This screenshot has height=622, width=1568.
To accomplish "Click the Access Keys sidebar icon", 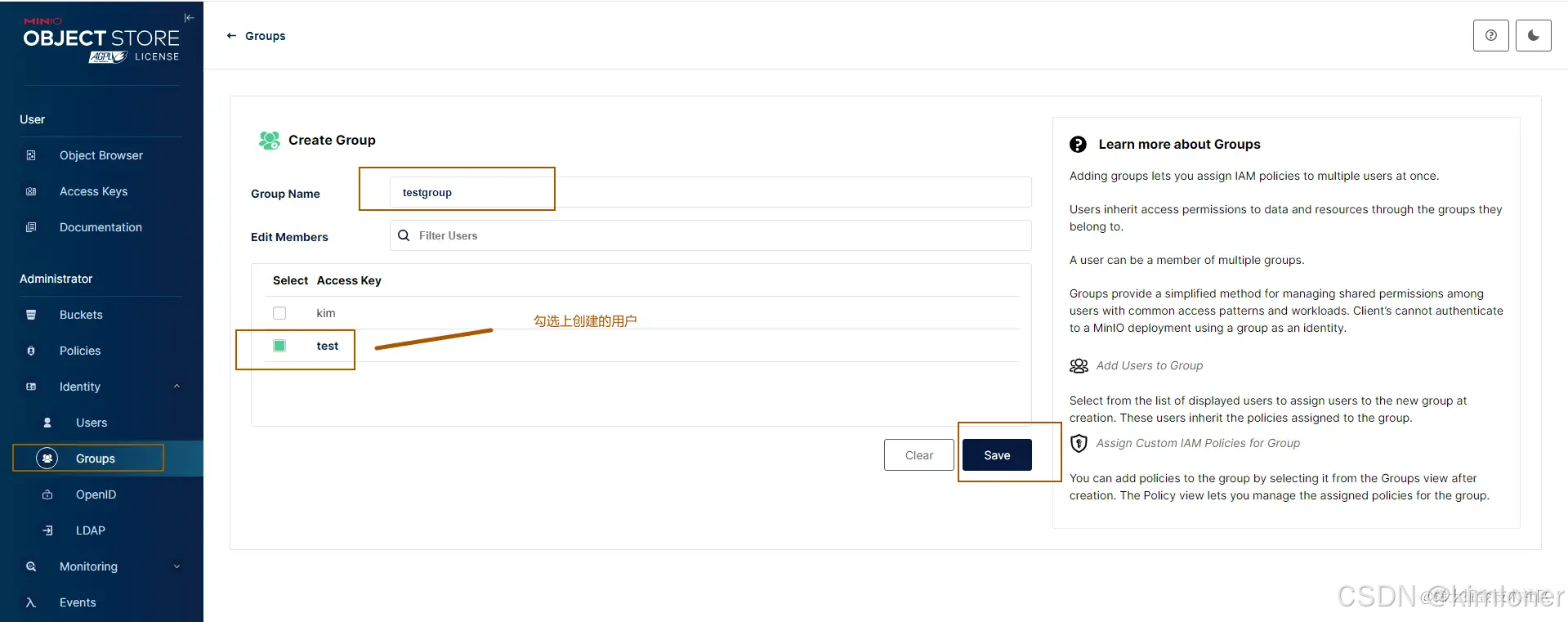I will point(31,191).
